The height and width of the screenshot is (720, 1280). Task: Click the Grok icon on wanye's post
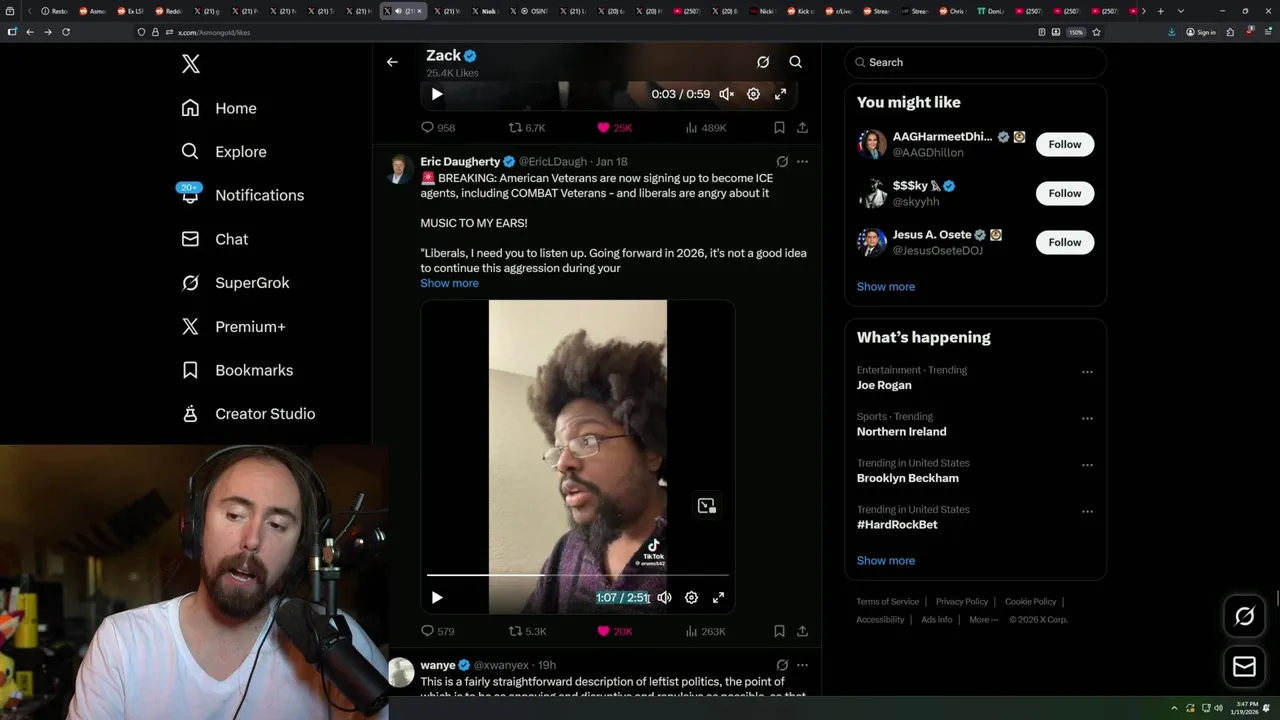782,665
